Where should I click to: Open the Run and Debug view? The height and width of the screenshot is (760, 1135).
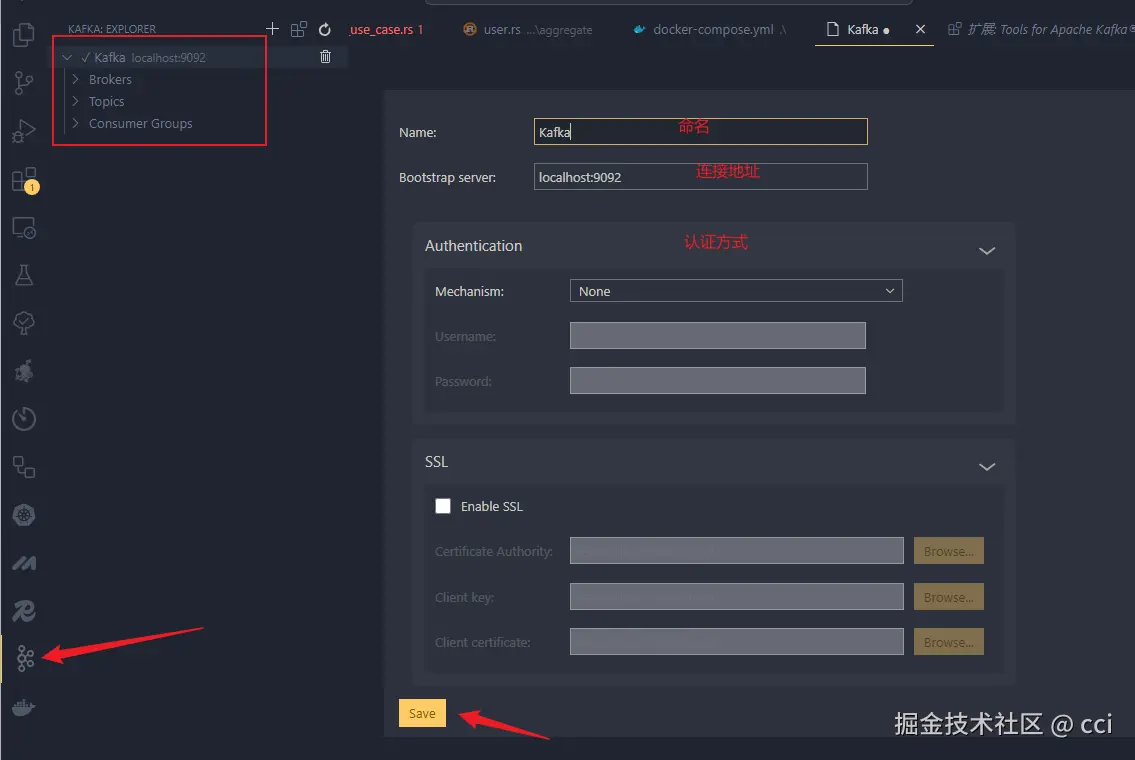tap(24, 131)
